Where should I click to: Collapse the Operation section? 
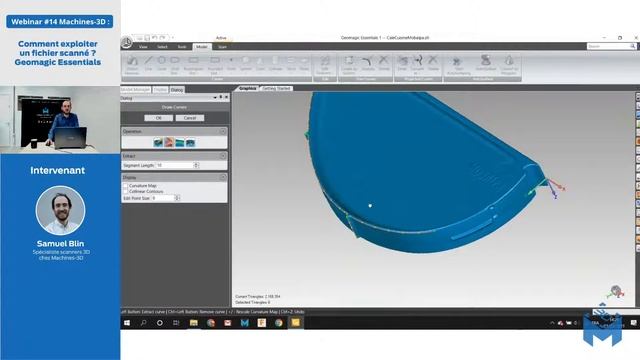(223, 131)
